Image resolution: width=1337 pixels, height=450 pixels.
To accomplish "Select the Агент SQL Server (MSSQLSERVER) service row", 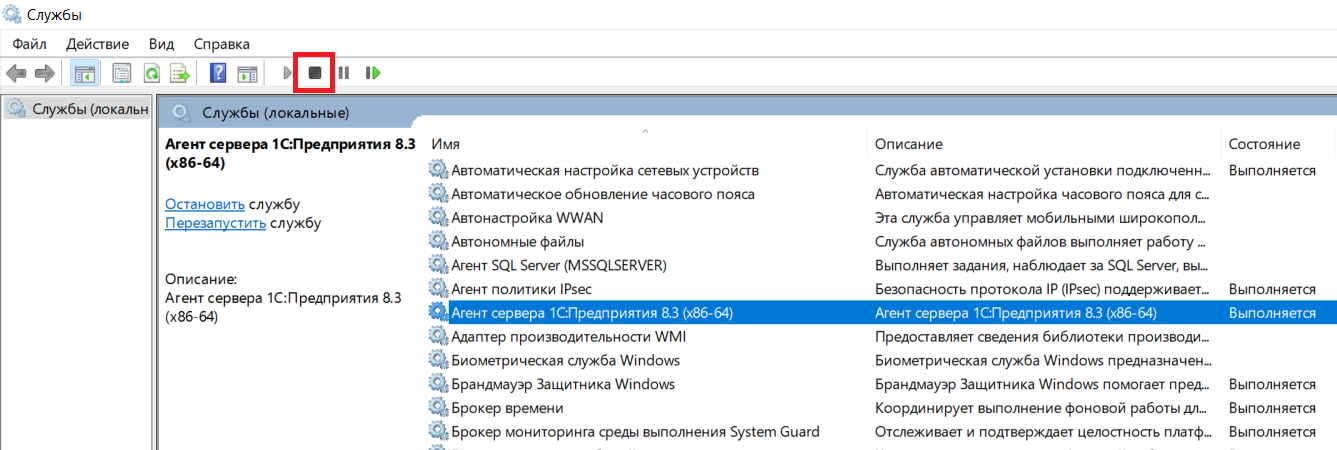I will pos(558,265).
